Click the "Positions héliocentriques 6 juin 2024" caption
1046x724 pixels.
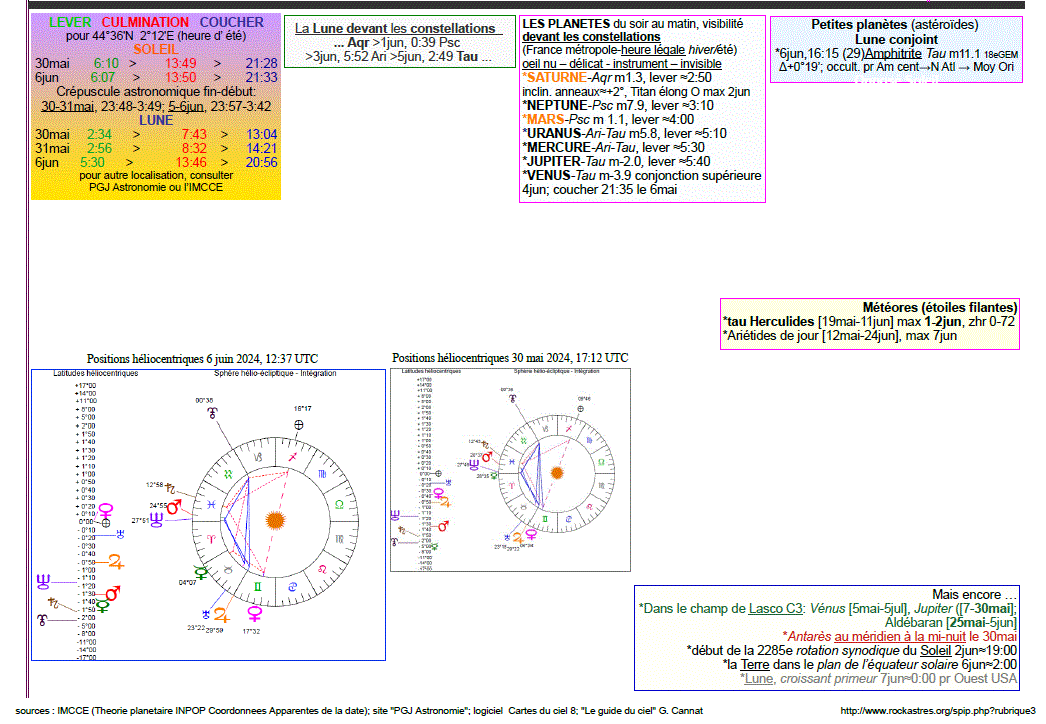coord(202,359)
